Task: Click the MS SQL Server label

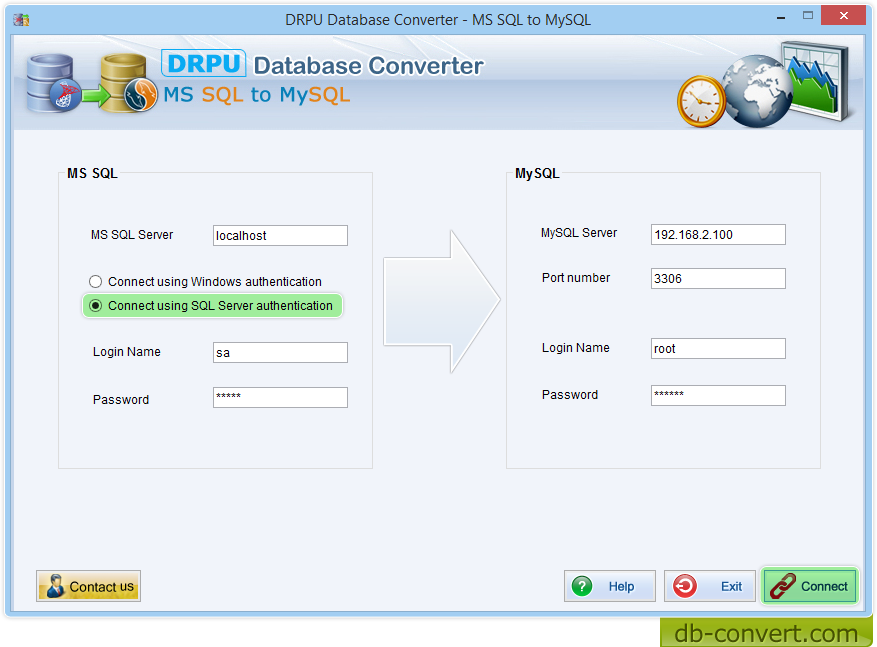Action: tap(132, 235)
